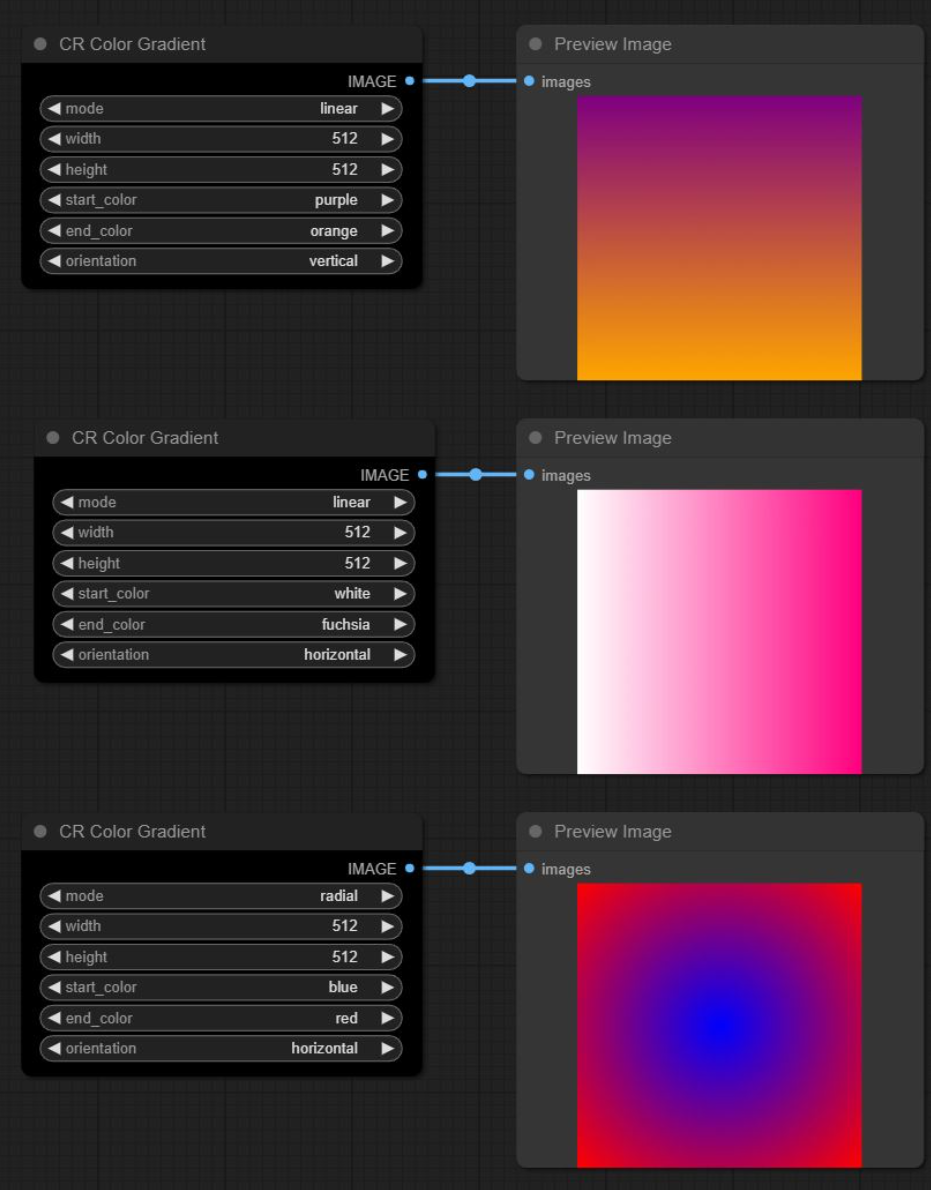Open the end_color combo showing red
Viewport: 931px width, 1190px height.
221,1018
